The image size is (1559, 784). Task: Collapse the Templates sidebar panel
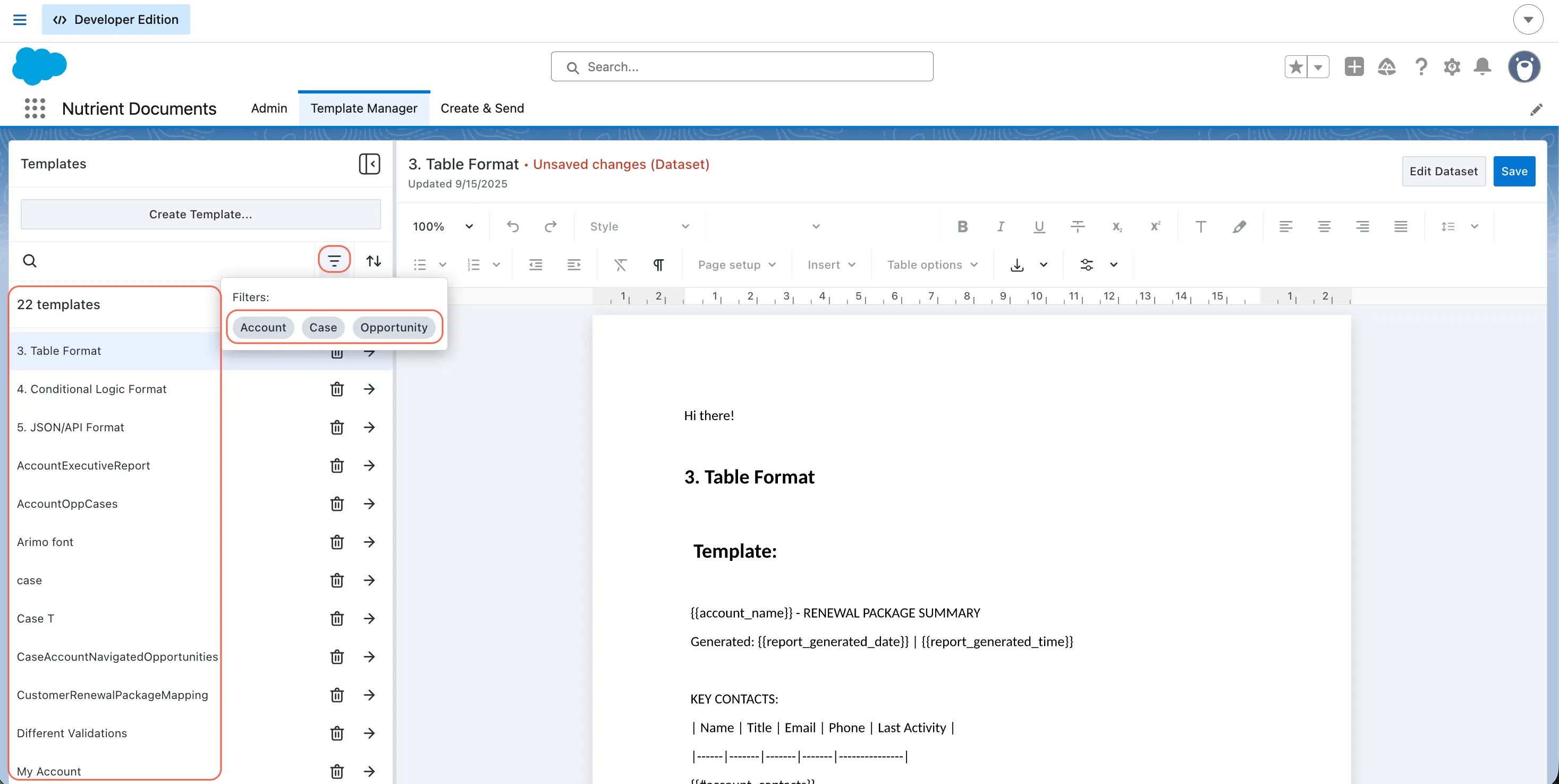369,164
